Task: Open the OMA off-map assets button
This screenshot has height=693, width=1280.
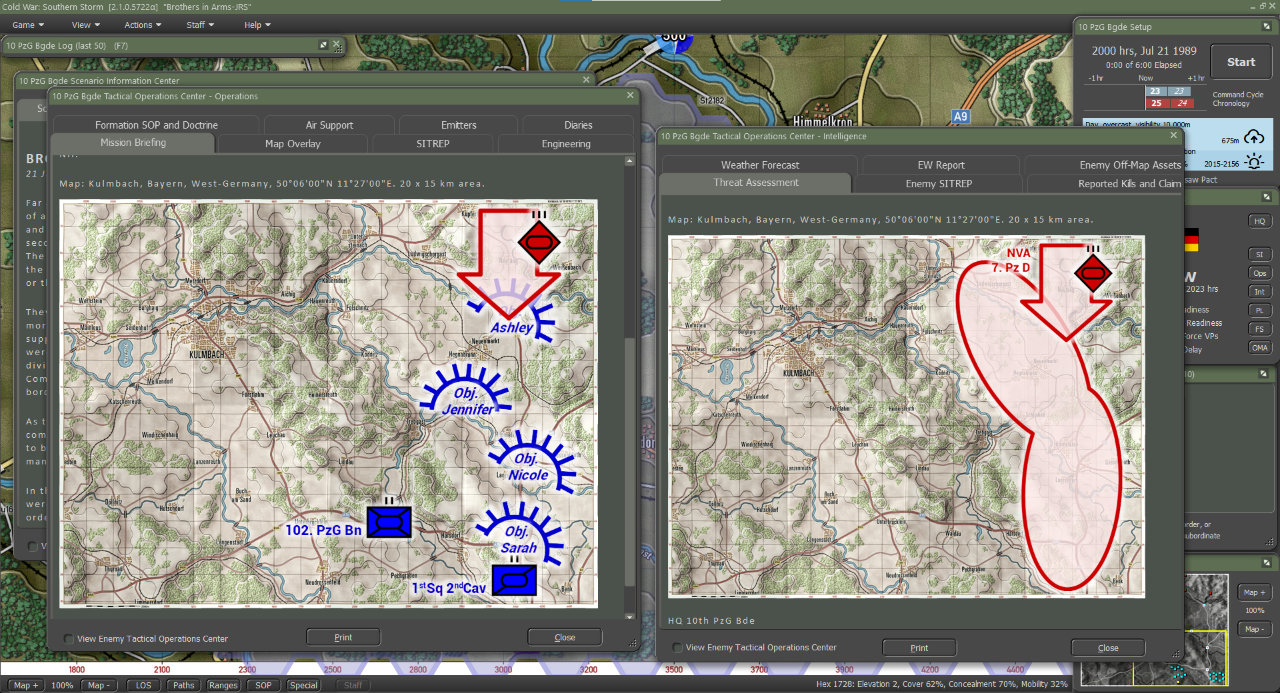Action: point(1259,347)
